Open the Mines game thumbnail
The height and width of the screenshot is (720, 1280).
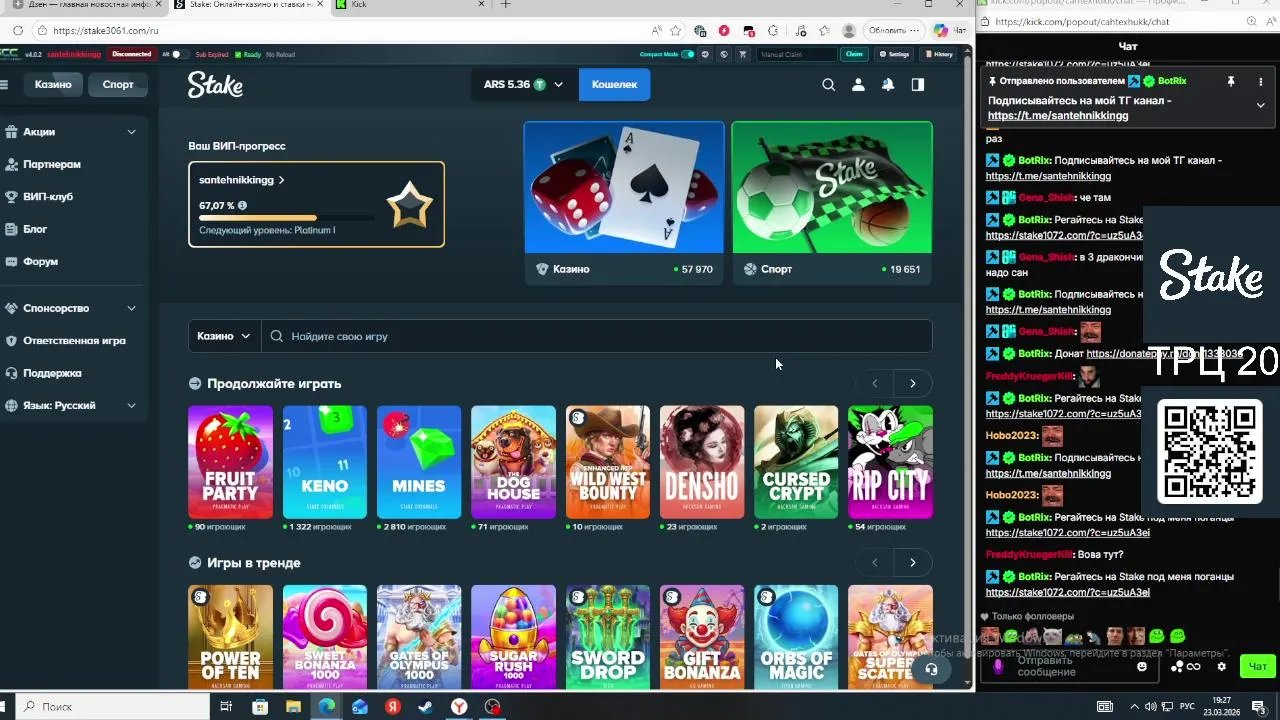(x=419, y=462)
